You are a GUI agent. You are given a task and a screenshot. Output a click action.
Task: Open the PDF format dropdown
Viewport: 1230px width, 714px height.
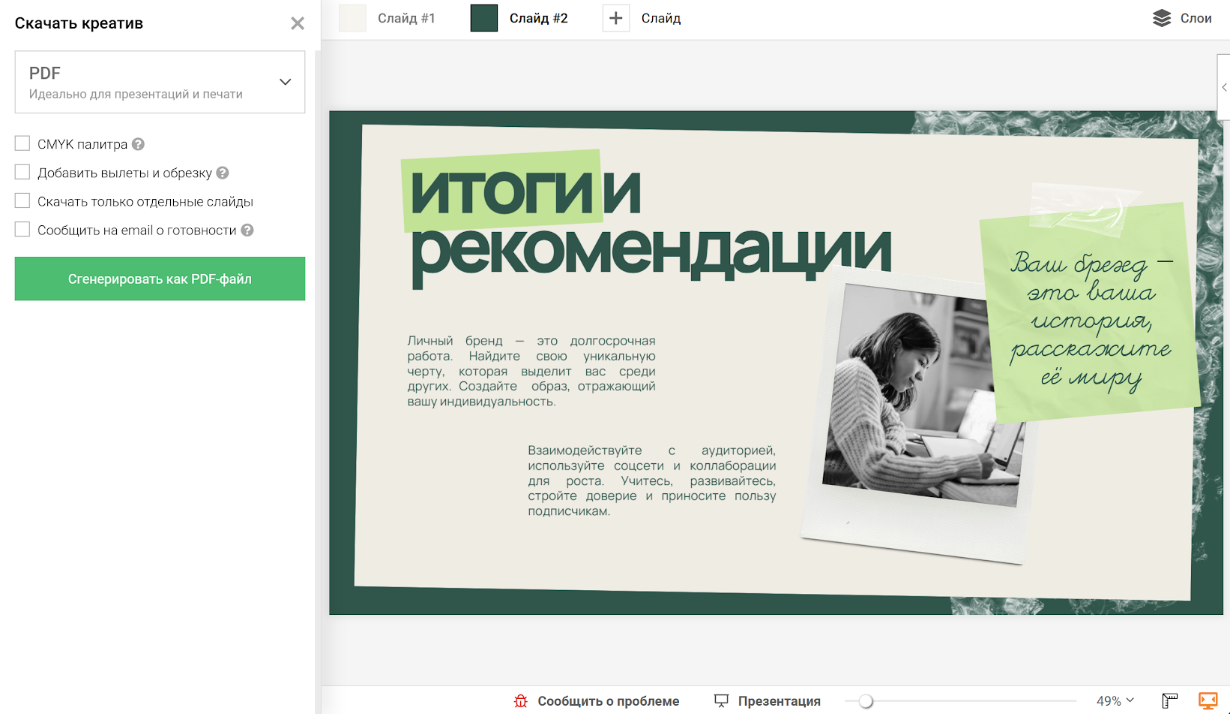(x=160, y=82)
